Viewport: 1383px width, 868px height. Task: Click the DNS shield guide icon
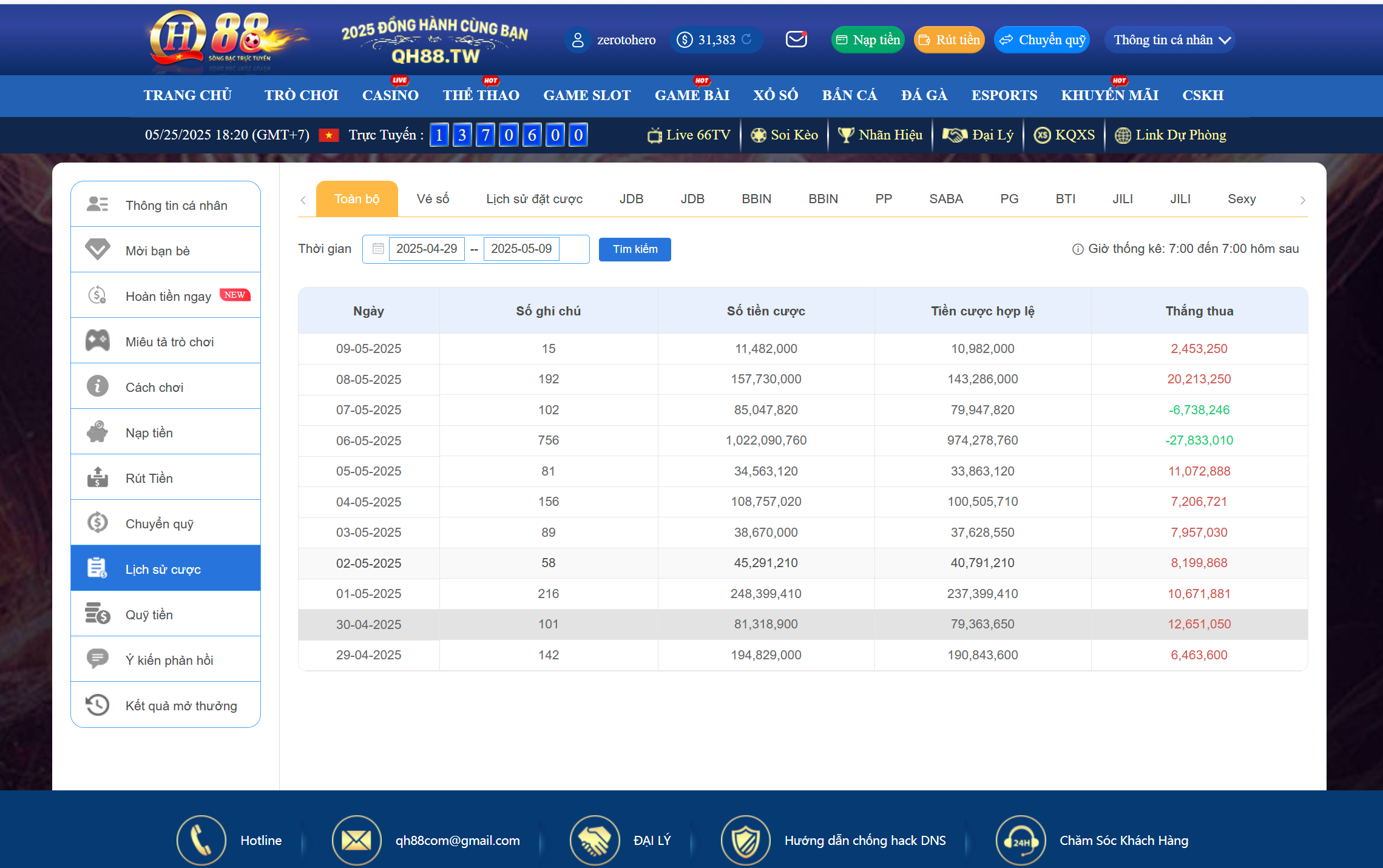[x=745, y=840]
